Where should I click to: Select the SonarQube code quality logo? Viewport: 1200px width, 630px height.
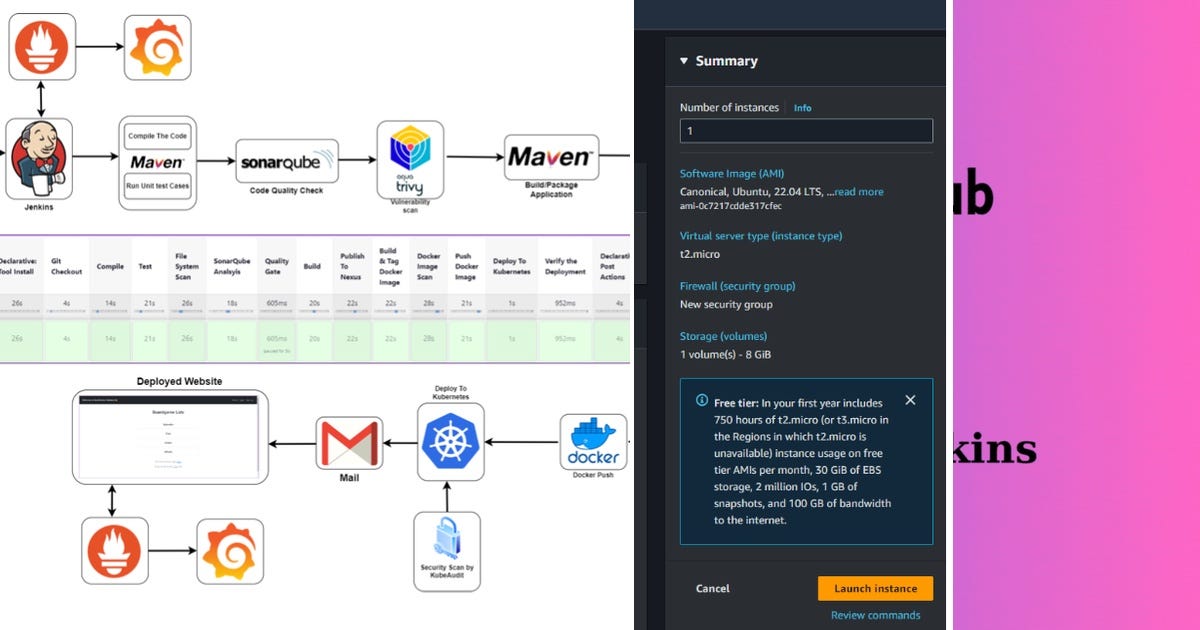click(x=285, y=160)
